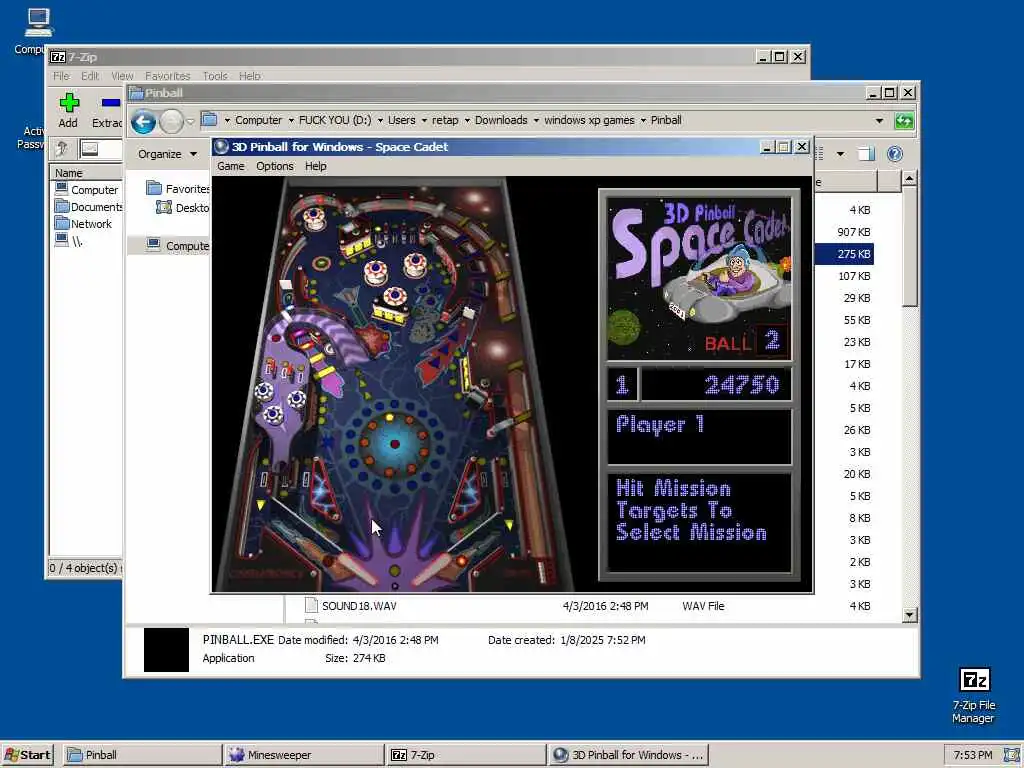1024x768 pixels.
Task: Click the green Refresh icon in the Pinball explorer
Action: click(x=904, y=121)
